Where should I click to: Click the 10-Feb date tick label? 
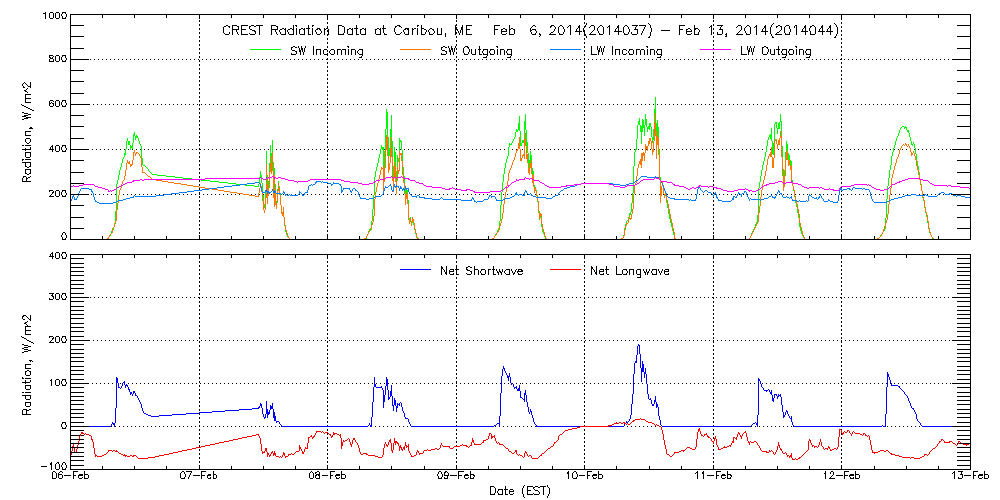(x=585, y=477)
